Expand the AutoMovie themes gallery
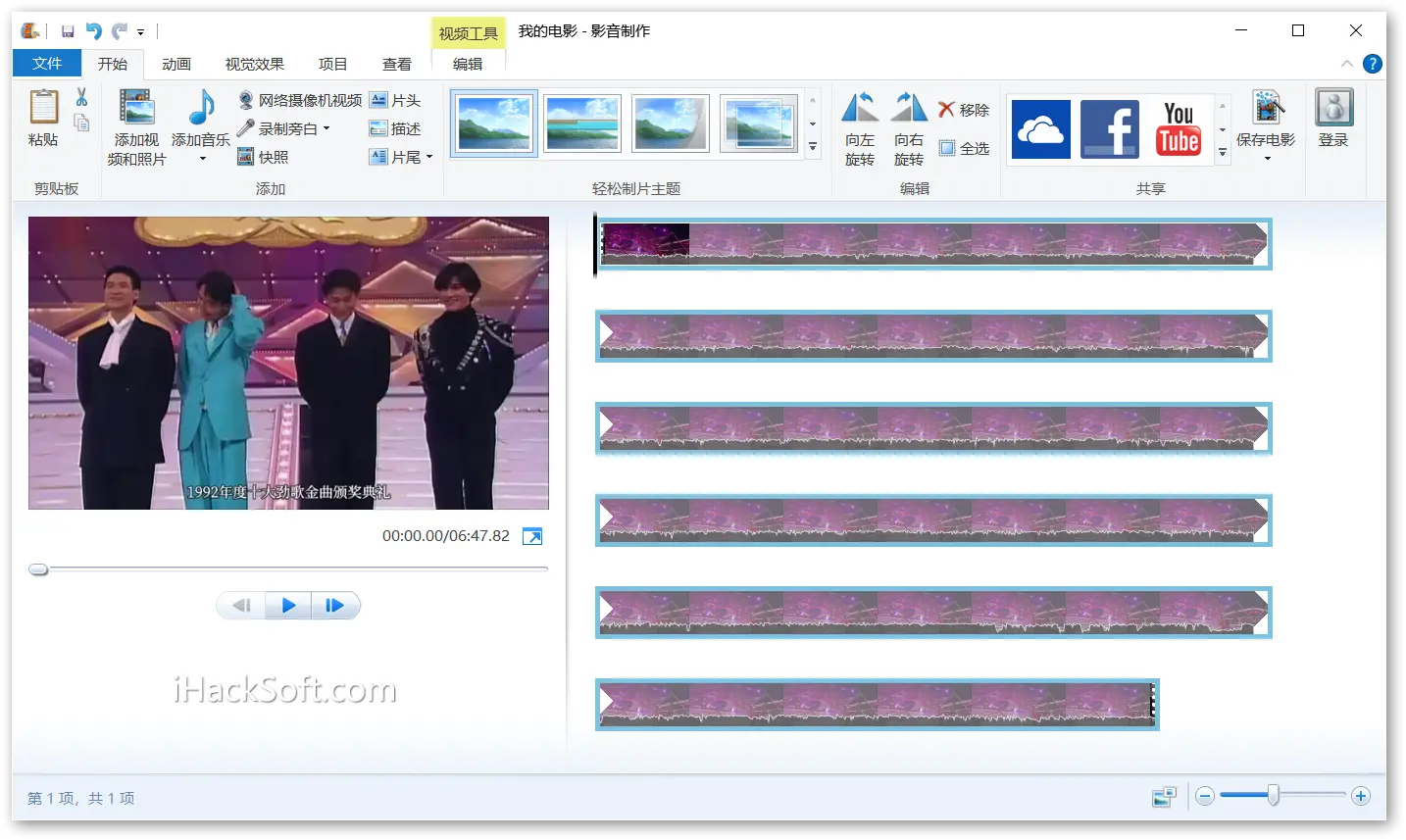Viewport: 1406px width, 840px height. pyautogui.click(x=813, y=147)
